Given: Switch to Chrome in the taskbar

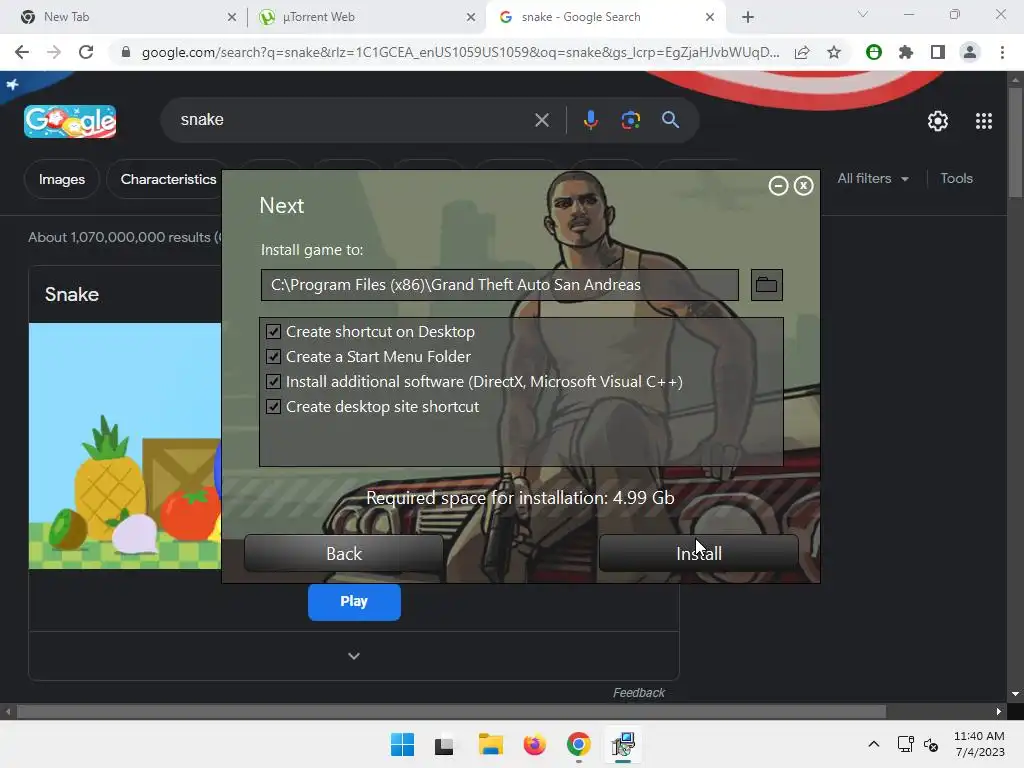Looking at the screenshot, I should [579, 744].
